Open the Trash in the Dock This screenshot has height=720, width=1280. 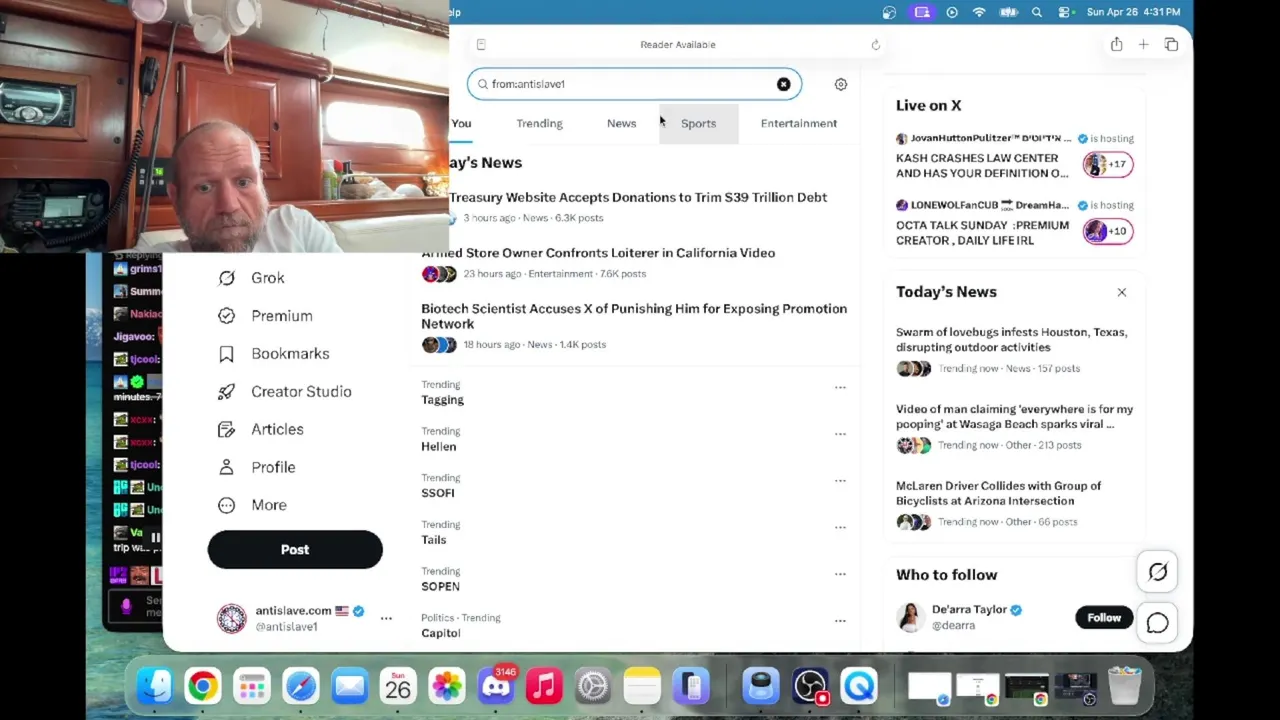tap(1125, 687)
